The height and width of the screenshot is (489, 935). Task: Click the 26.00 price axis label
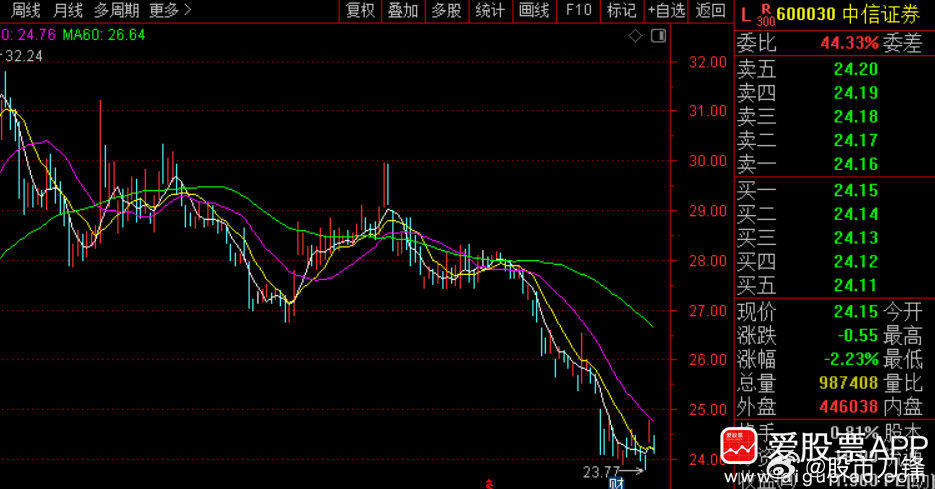pyautogui.click(x=708, y=360)
